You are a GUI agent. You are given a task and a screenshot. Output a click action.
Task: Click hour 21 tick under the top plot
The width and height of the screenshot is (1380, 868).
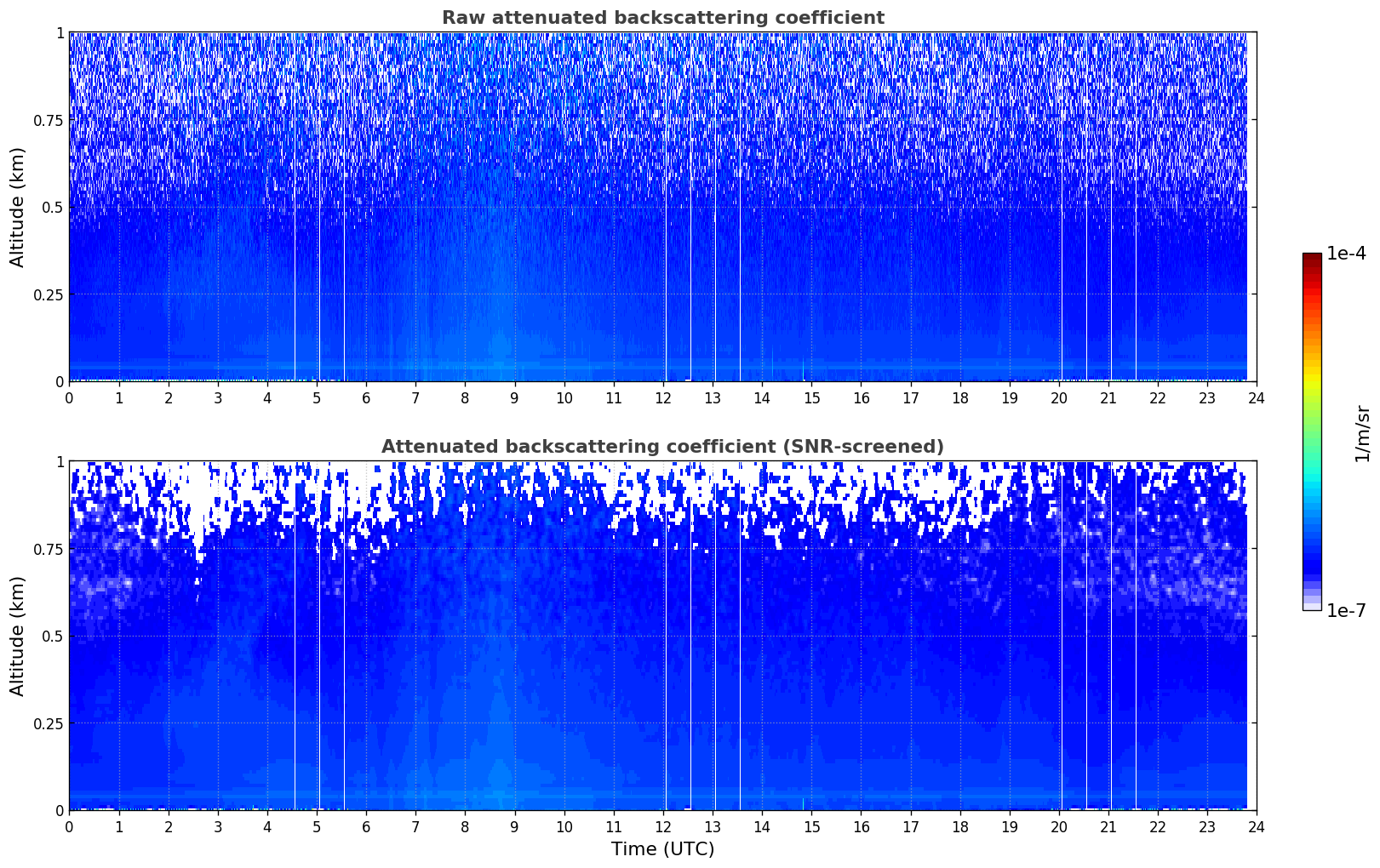tap(1108, 397)
